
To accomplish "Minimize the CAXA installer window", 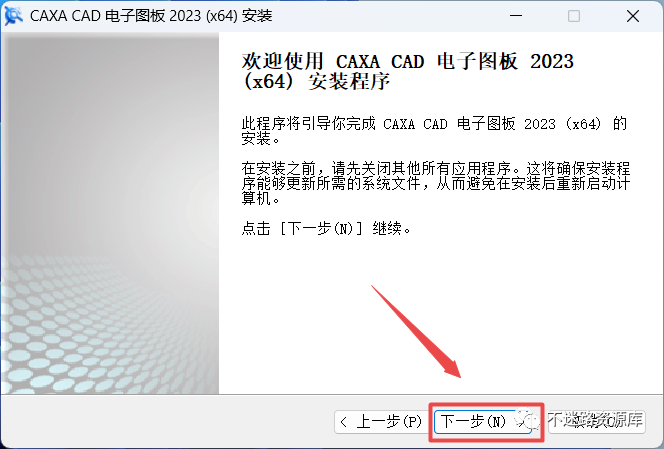I will (516, 16).
